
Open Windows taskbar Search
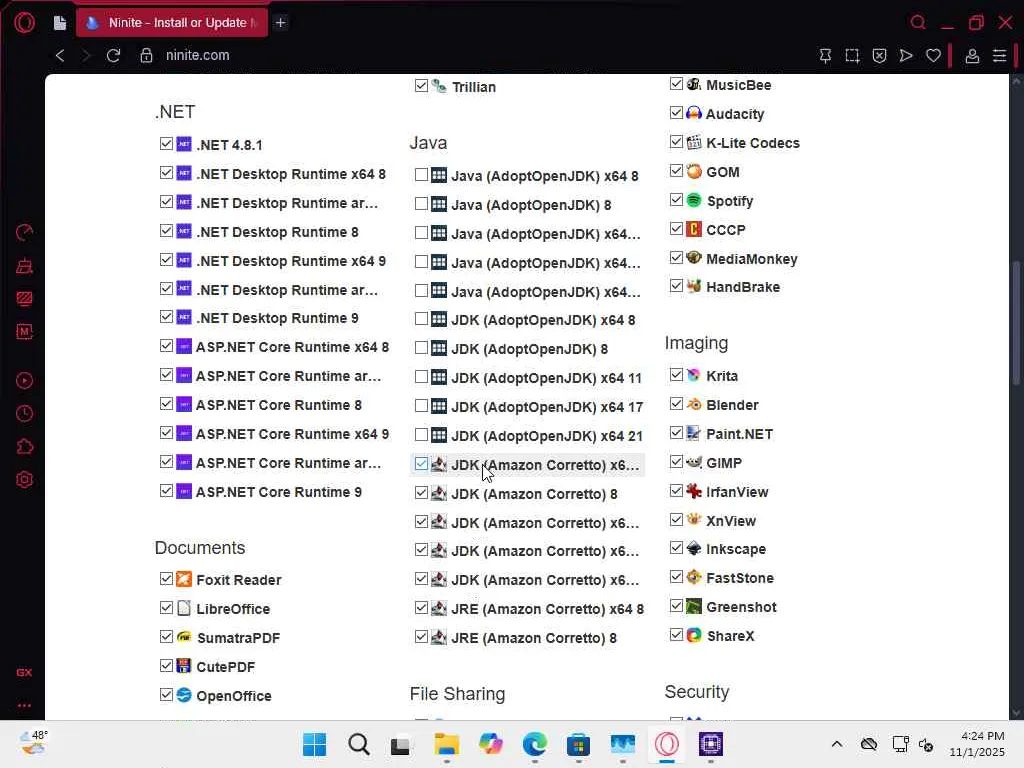359,744
